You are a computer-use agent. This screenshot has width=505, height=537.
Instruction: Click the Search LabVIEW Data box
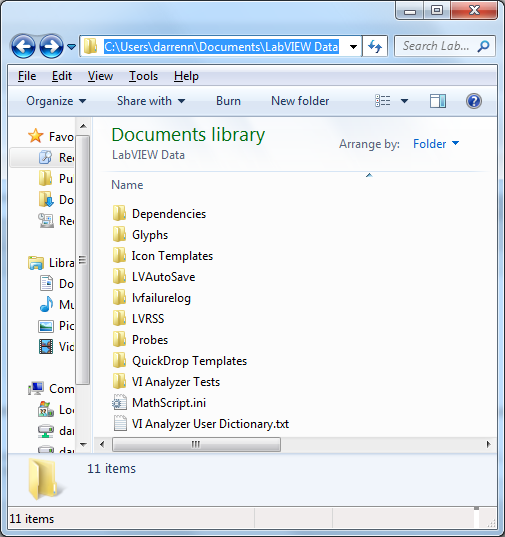[x=444, y=46]
